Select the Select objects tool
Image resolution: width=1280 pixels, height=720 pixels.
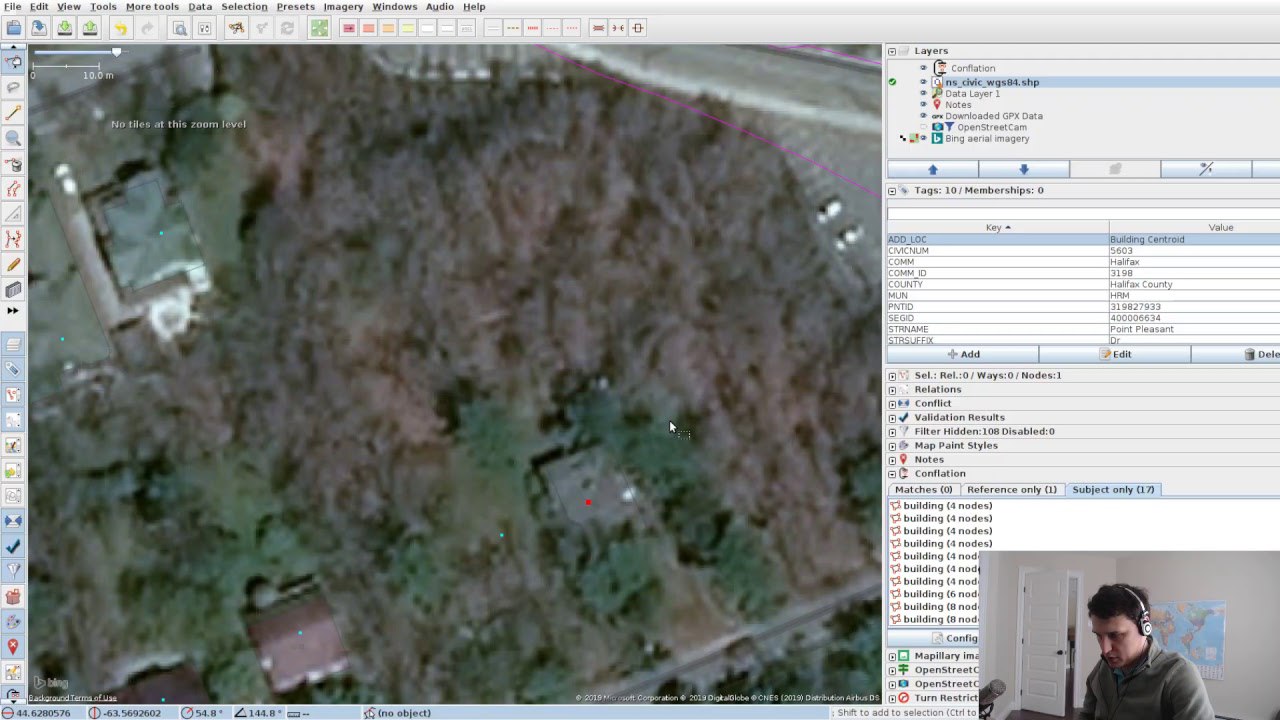[x=13, y=62]
